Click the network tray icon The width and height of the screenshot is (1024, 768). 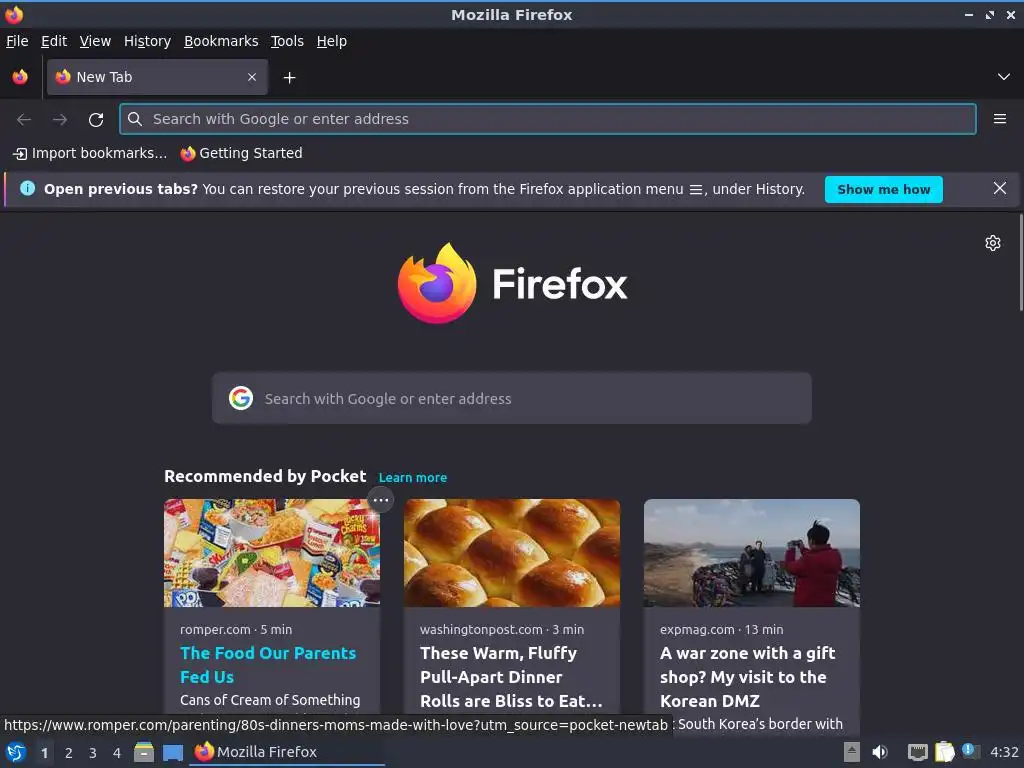pos(918,752)
